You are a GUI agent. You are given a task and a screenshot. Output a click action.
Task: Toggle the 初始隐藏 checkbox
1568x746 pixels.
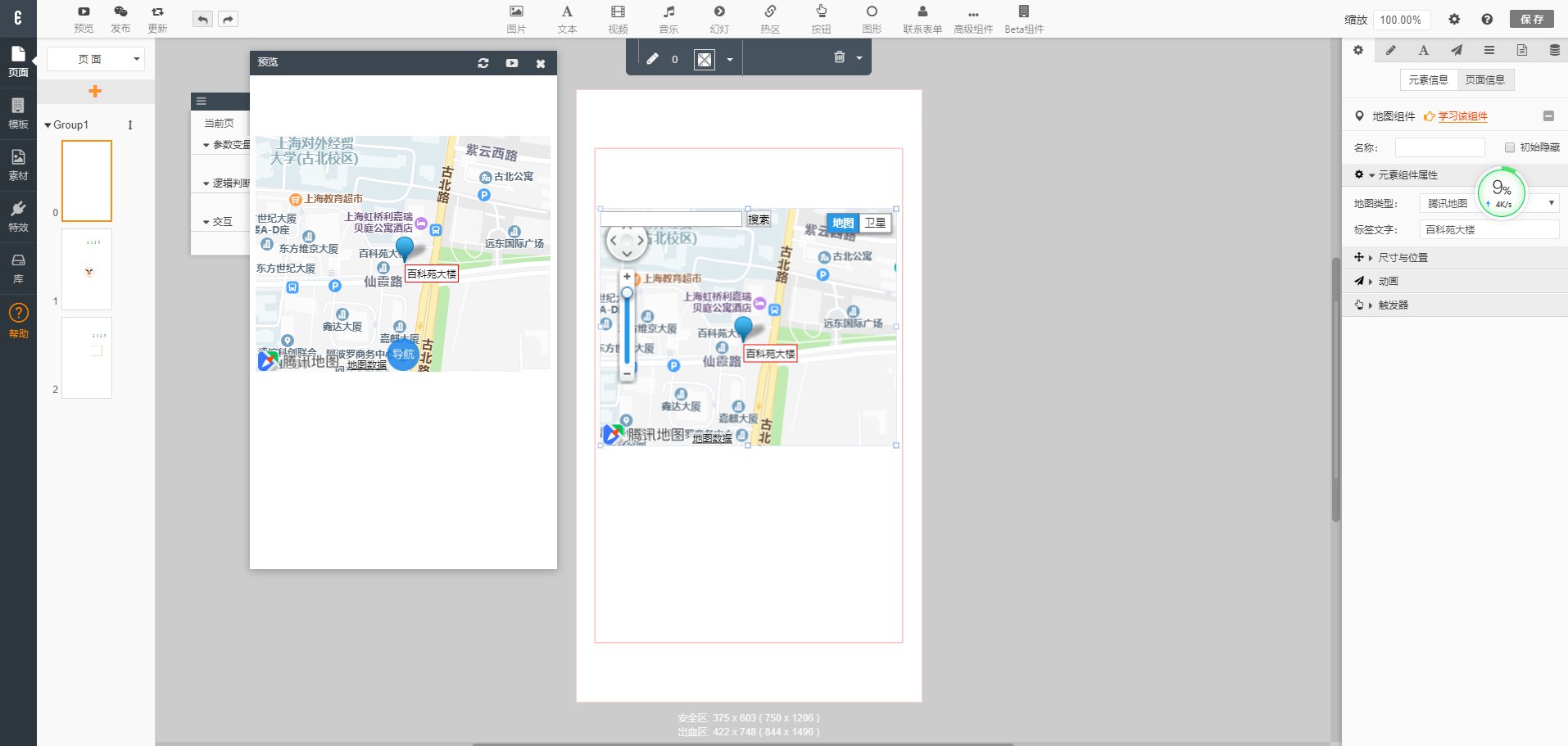[1509, 147]
